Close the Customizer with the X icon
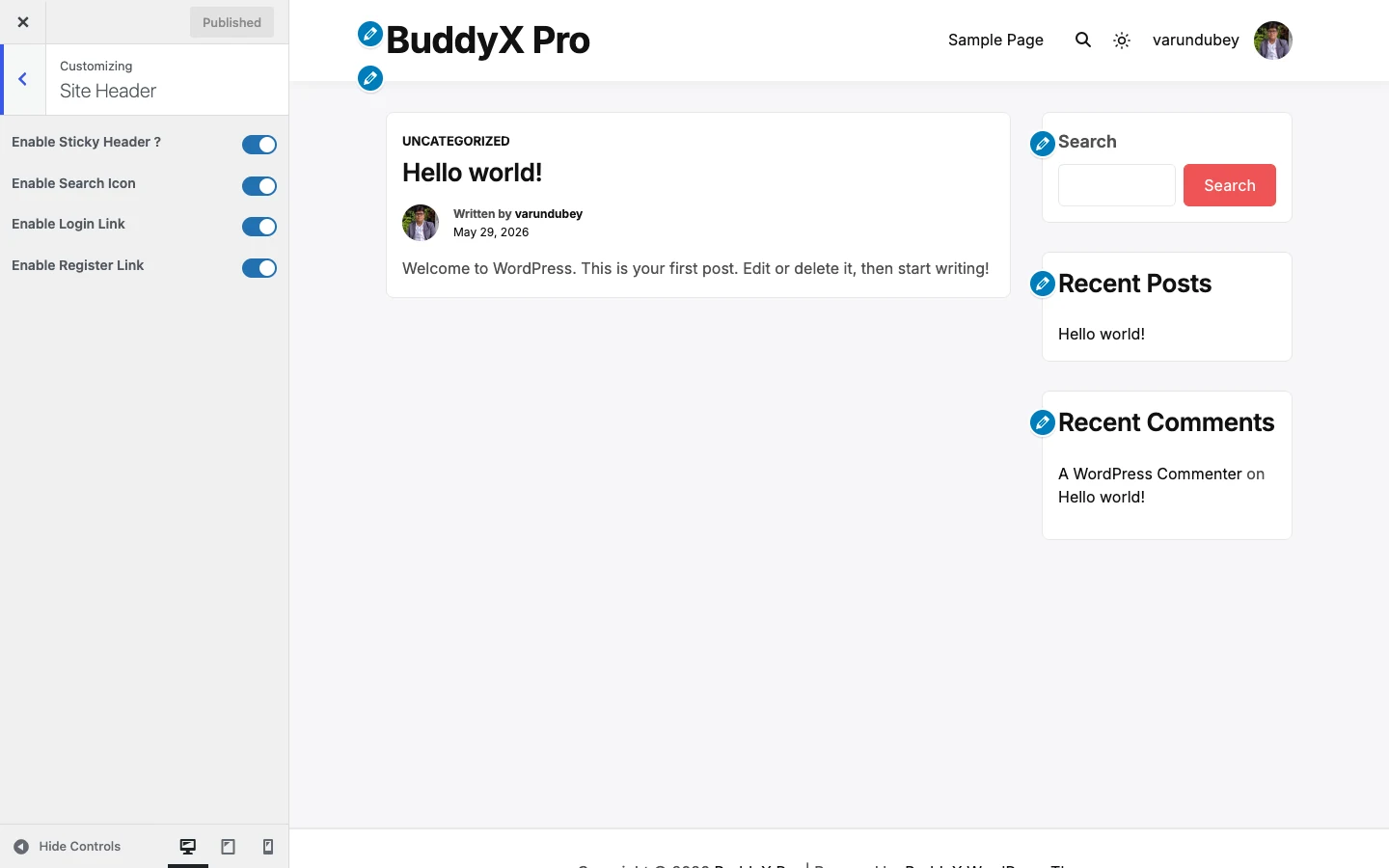This screenshot has height=868, width=1389. pyautogui.click(x=23, y=22)
